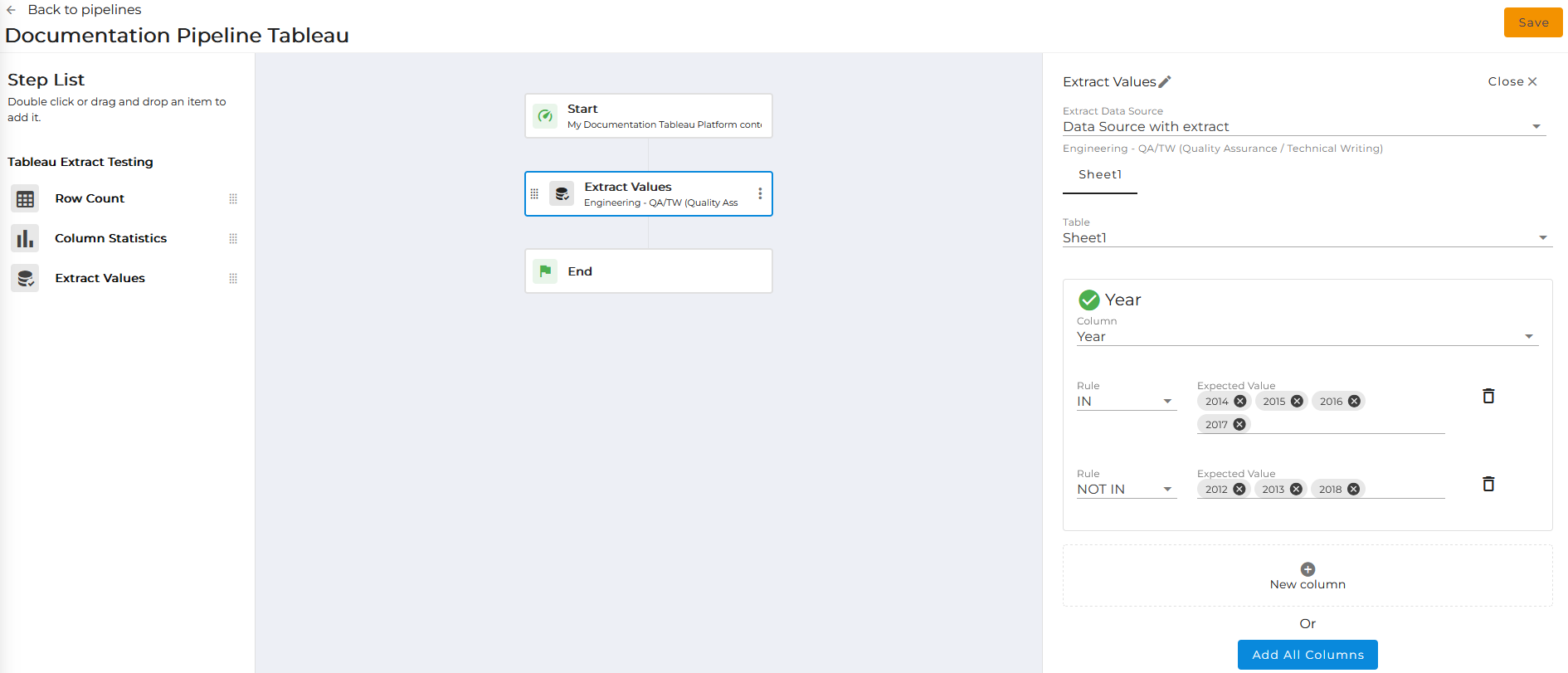Remove the 2013 expected value chip
The height and width of the screenshot is (673, 1568).
click(x=1296, y=490)
